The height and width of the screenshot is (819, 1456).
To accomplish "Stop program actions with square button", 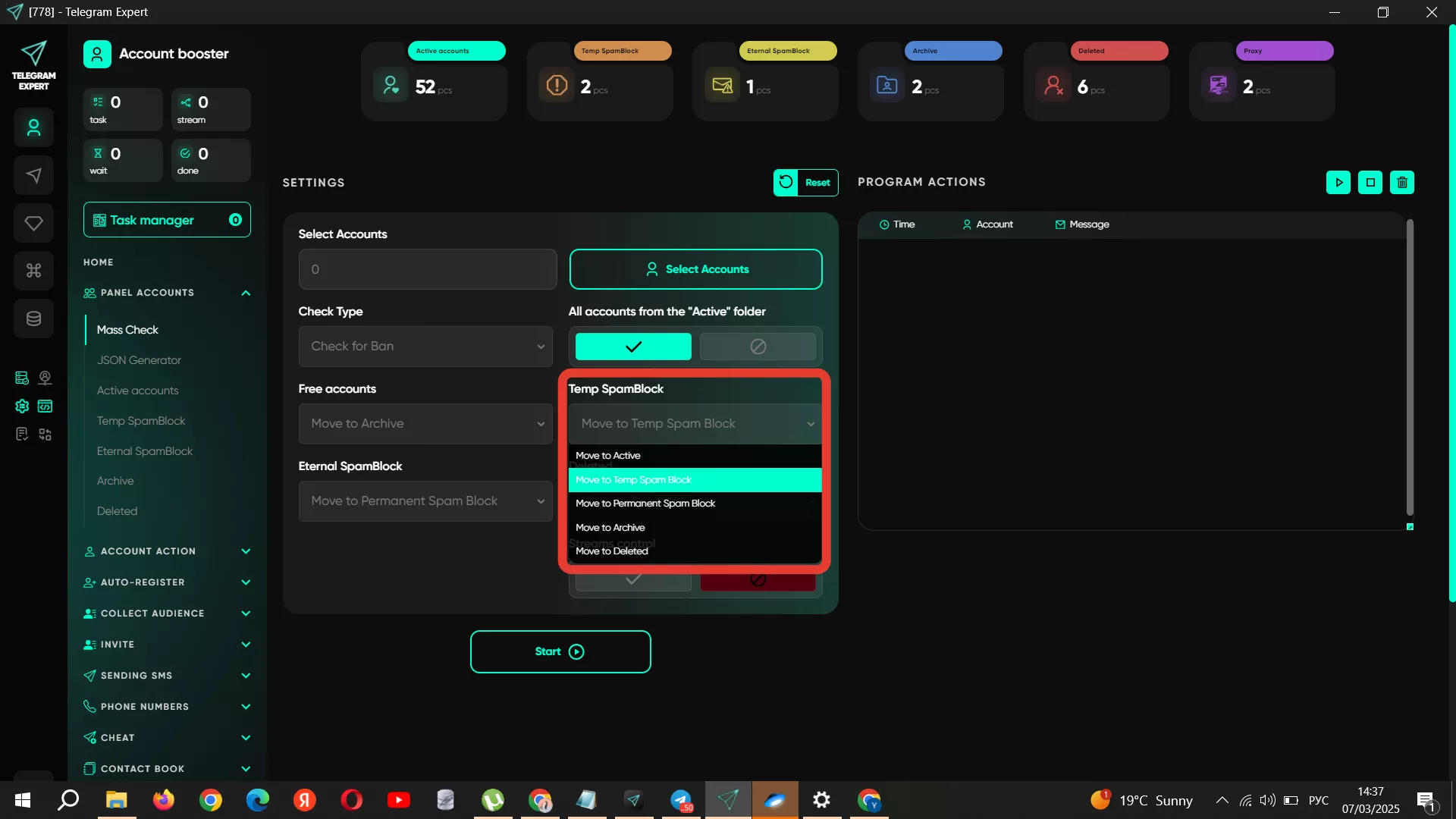I will (x=1370, y=182).
